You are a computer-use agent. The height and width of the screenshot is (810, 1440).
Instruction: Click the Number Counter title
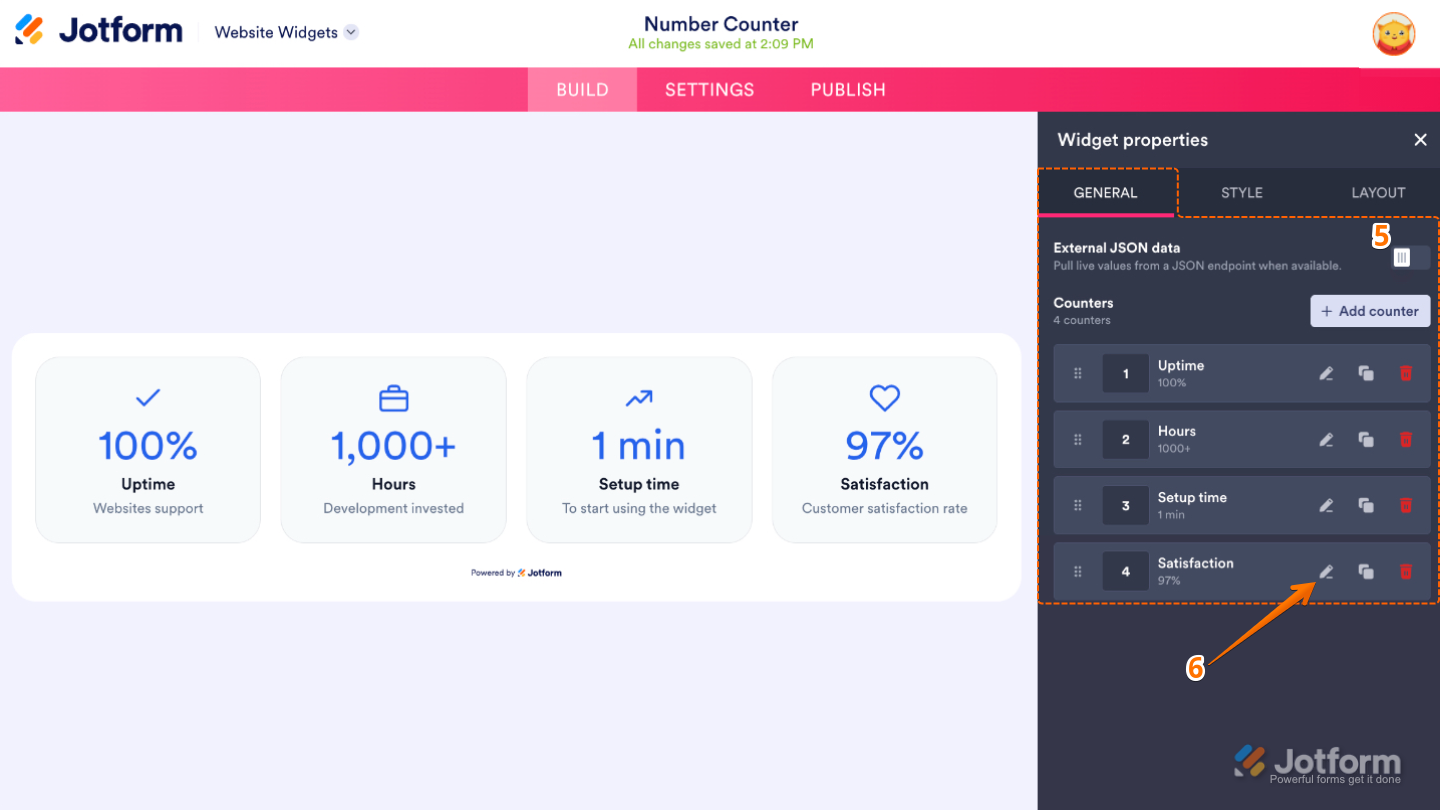click(721, 24)
